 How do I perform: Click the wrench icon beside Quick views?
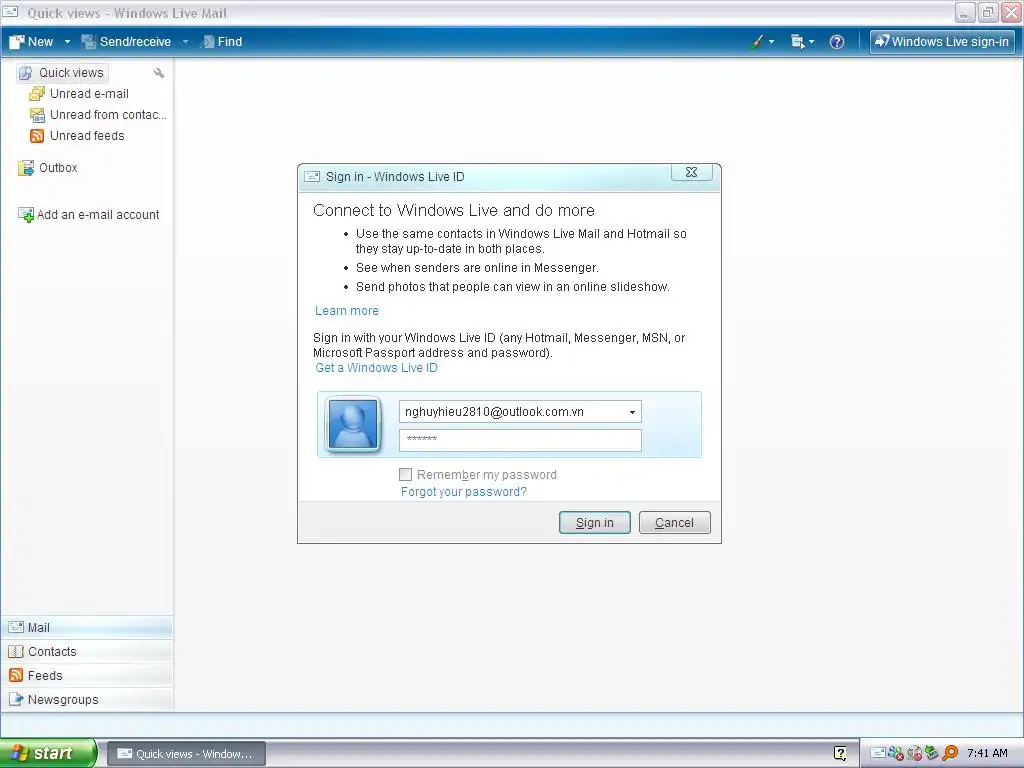[x=159, y=73]
